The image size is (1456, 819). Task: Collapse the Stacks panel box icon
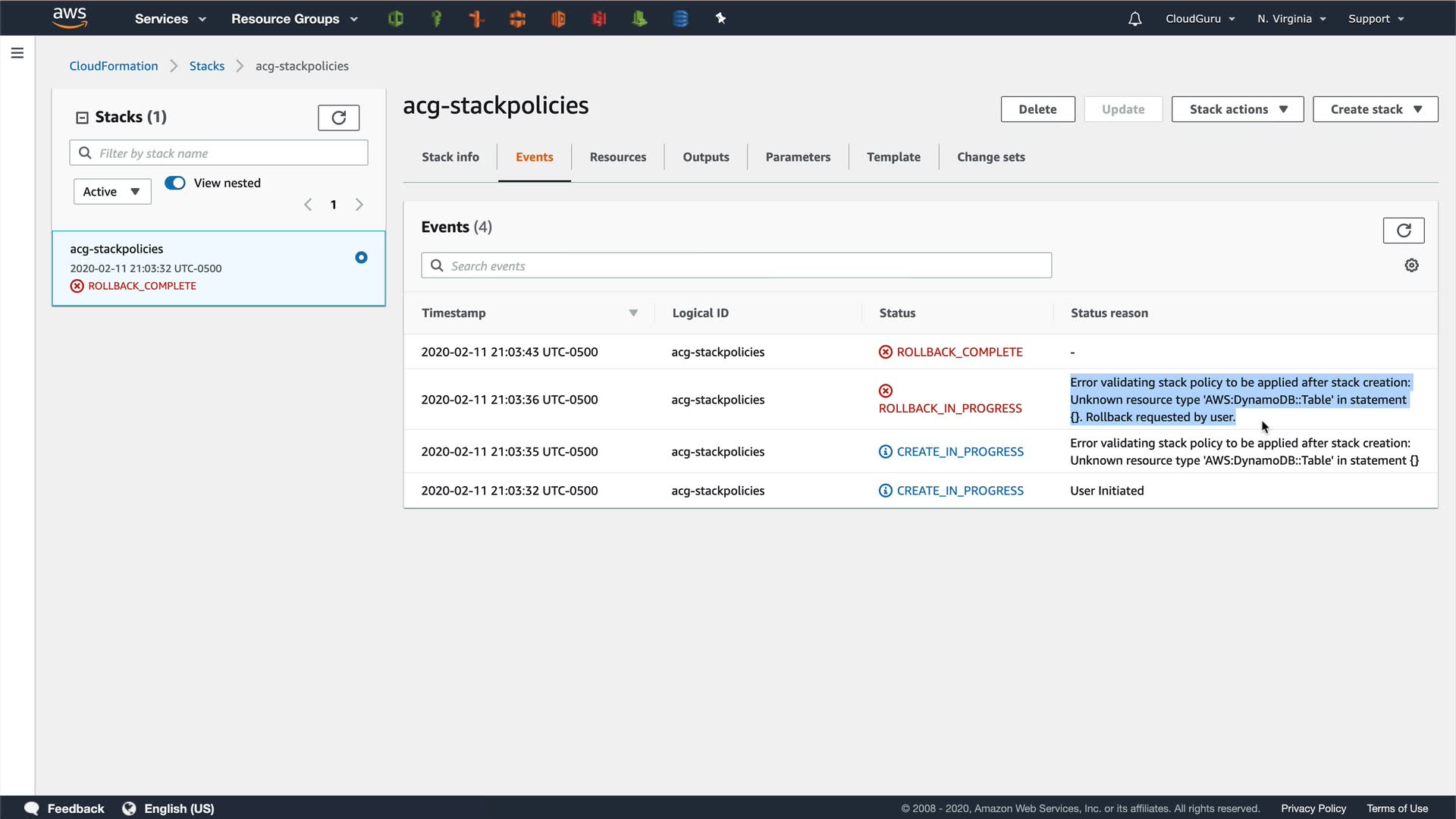82,118
